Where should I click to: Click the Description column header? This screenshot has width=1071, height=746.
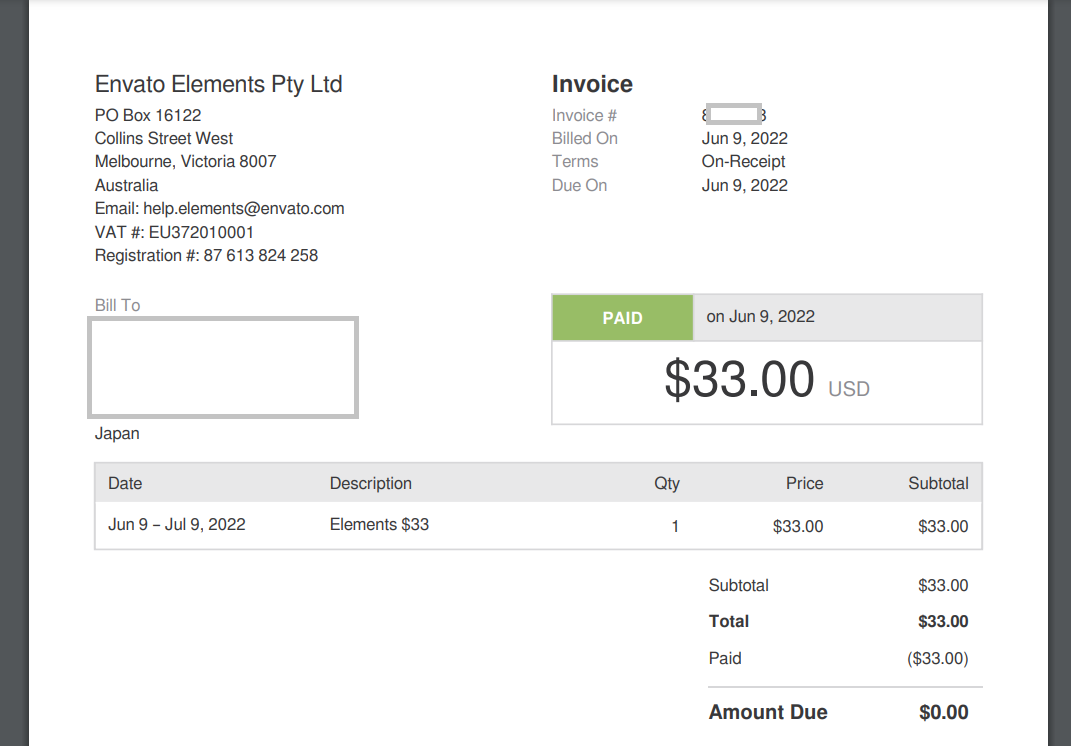[370, 484]
